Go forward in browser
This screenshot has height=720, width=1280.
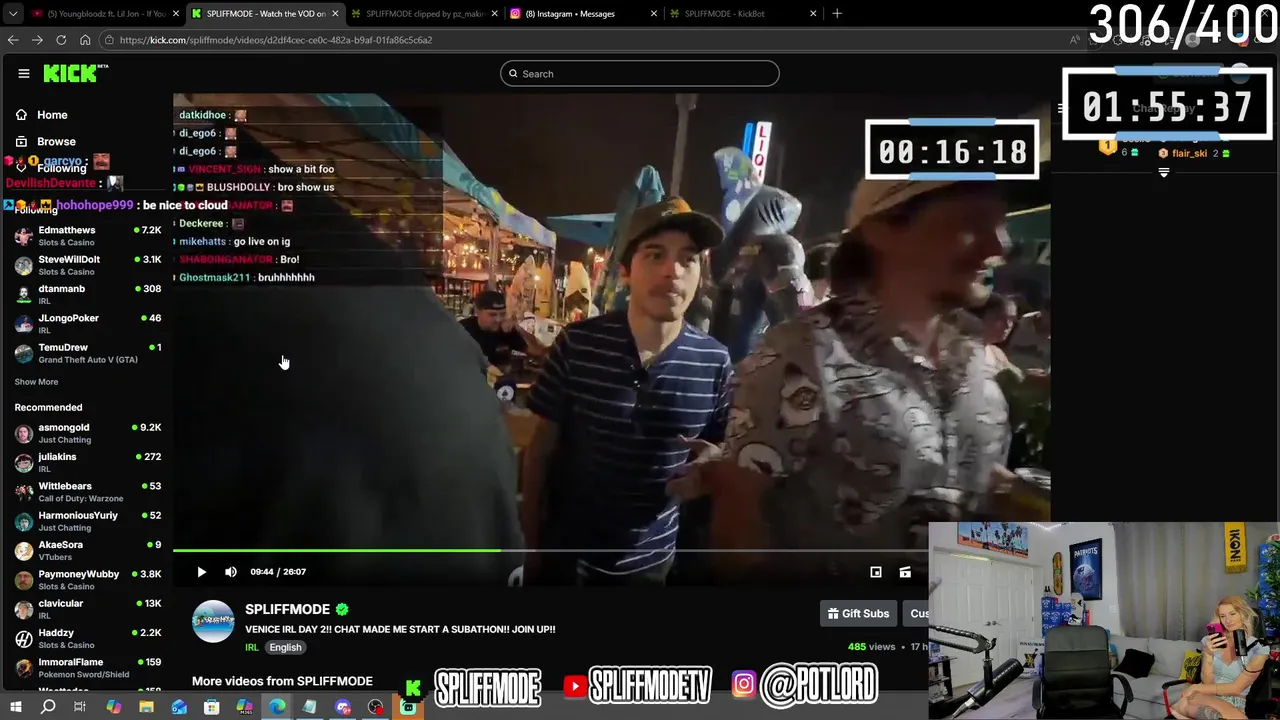click(37, 40)
